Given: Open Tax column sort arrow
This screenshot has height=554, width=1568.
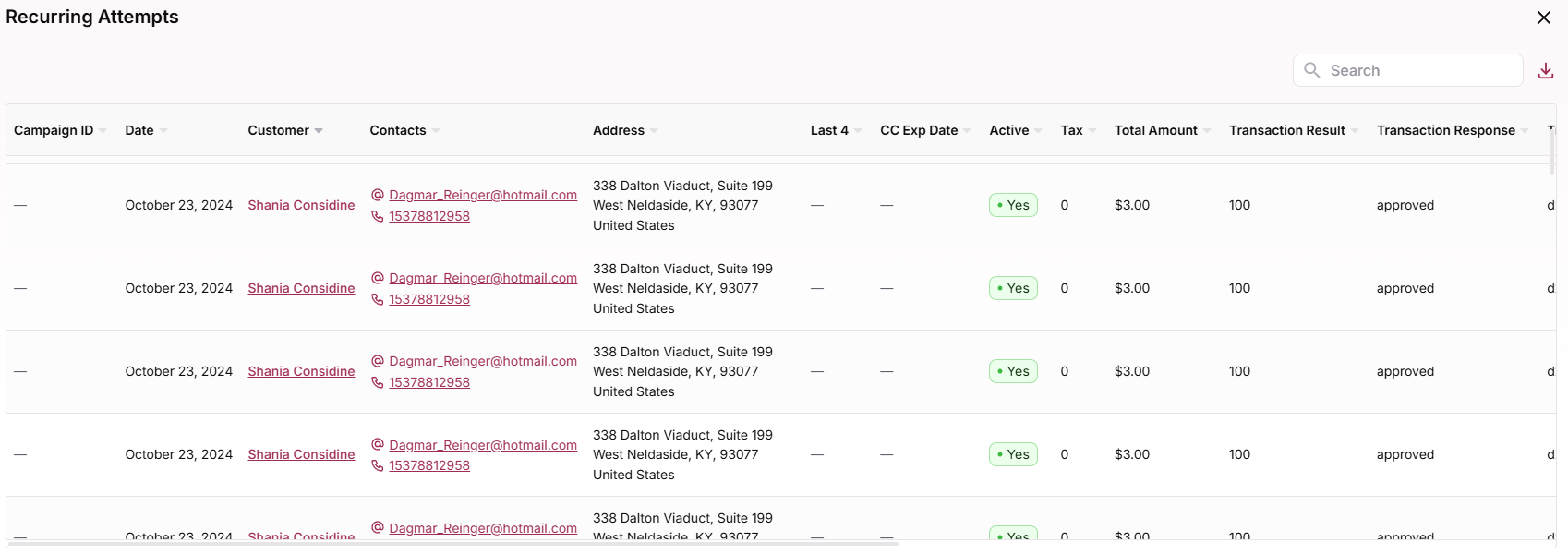Looking at the screenshot, I should (x=1092, y=131).
